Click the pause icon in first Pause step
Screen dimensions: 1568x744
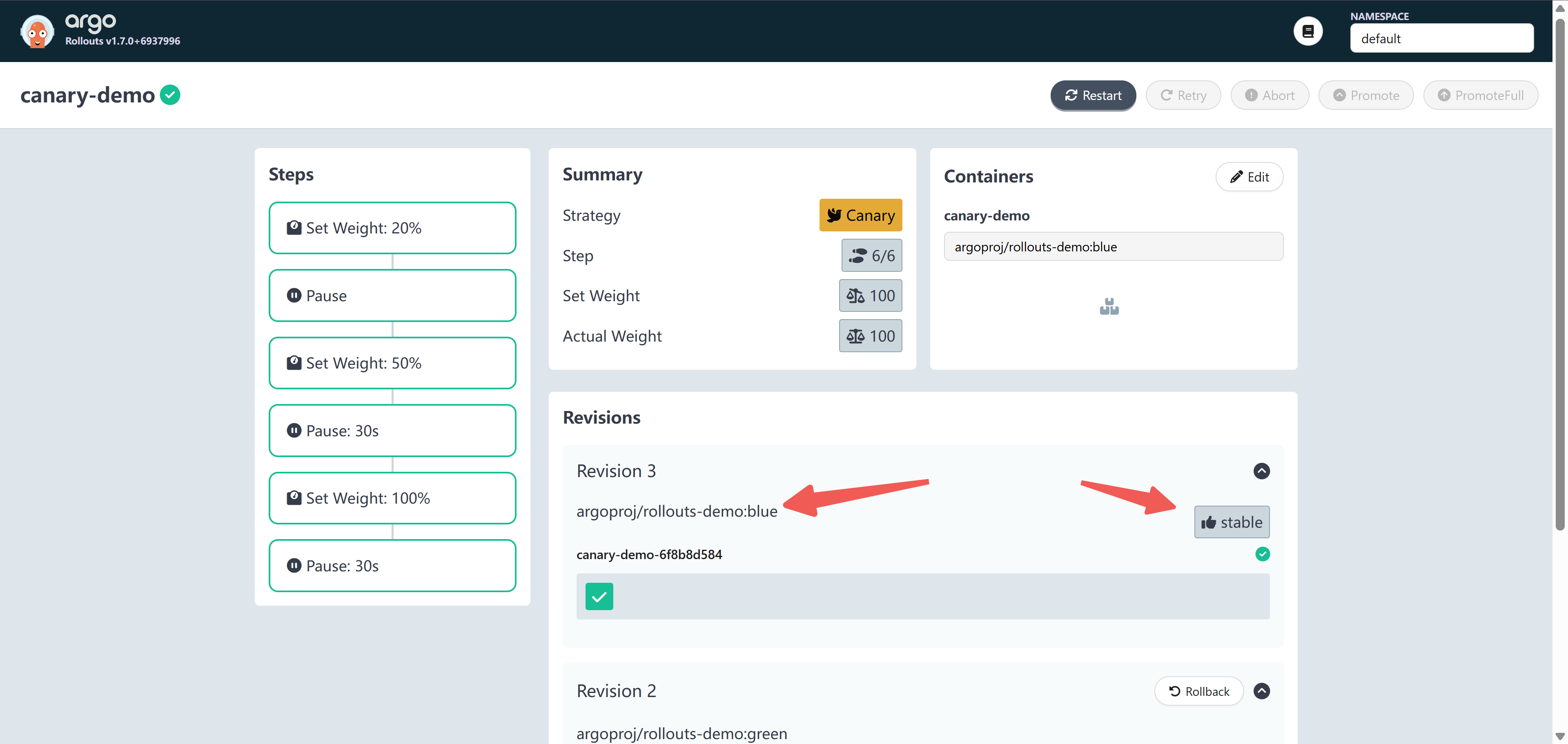click(x=294, y=295)
